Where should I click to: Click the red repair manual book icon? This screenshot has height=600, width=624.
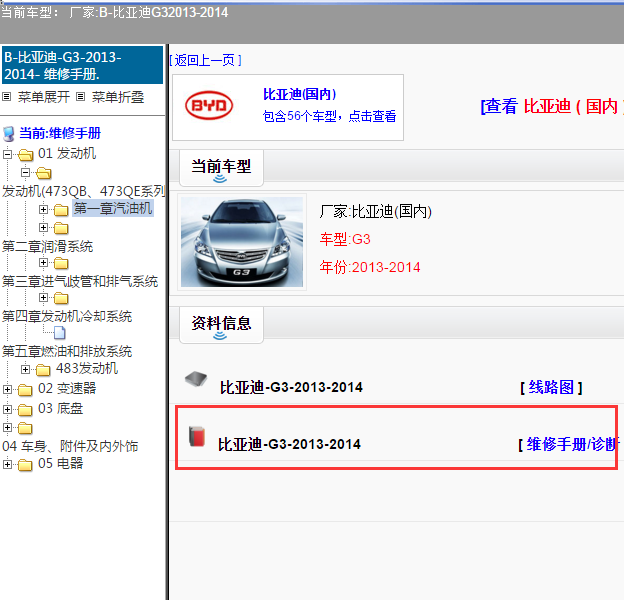[x=197, y=436]
